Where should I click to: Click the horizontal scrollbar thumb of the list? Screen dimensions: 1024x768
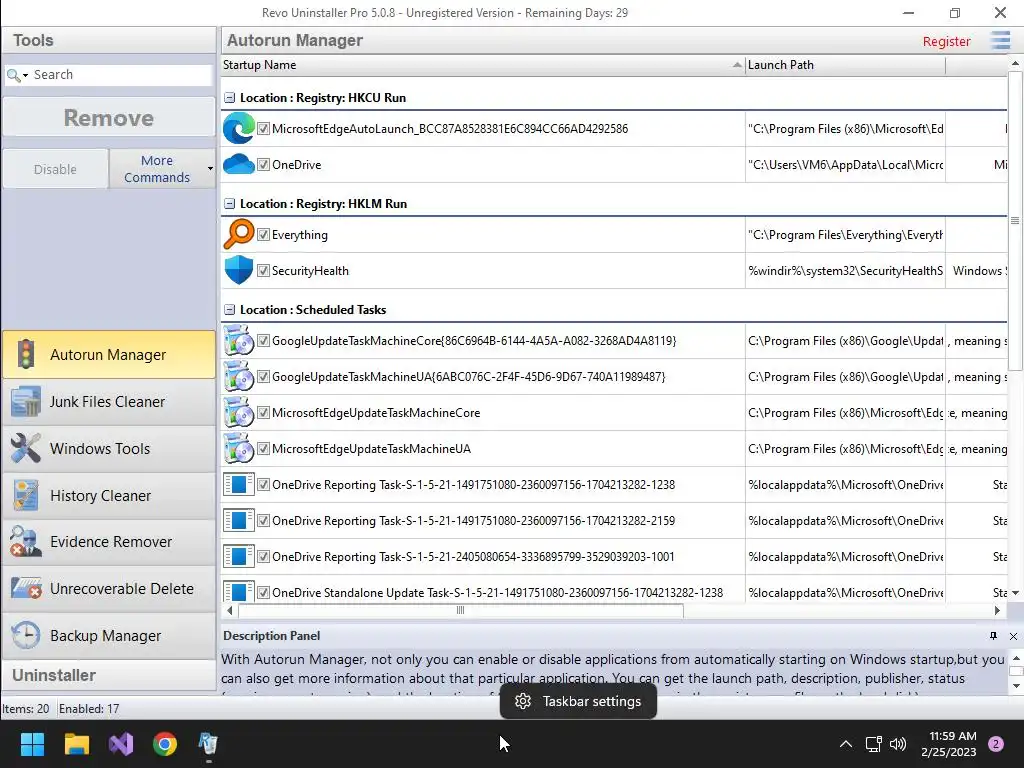click(x=460, y=611)
